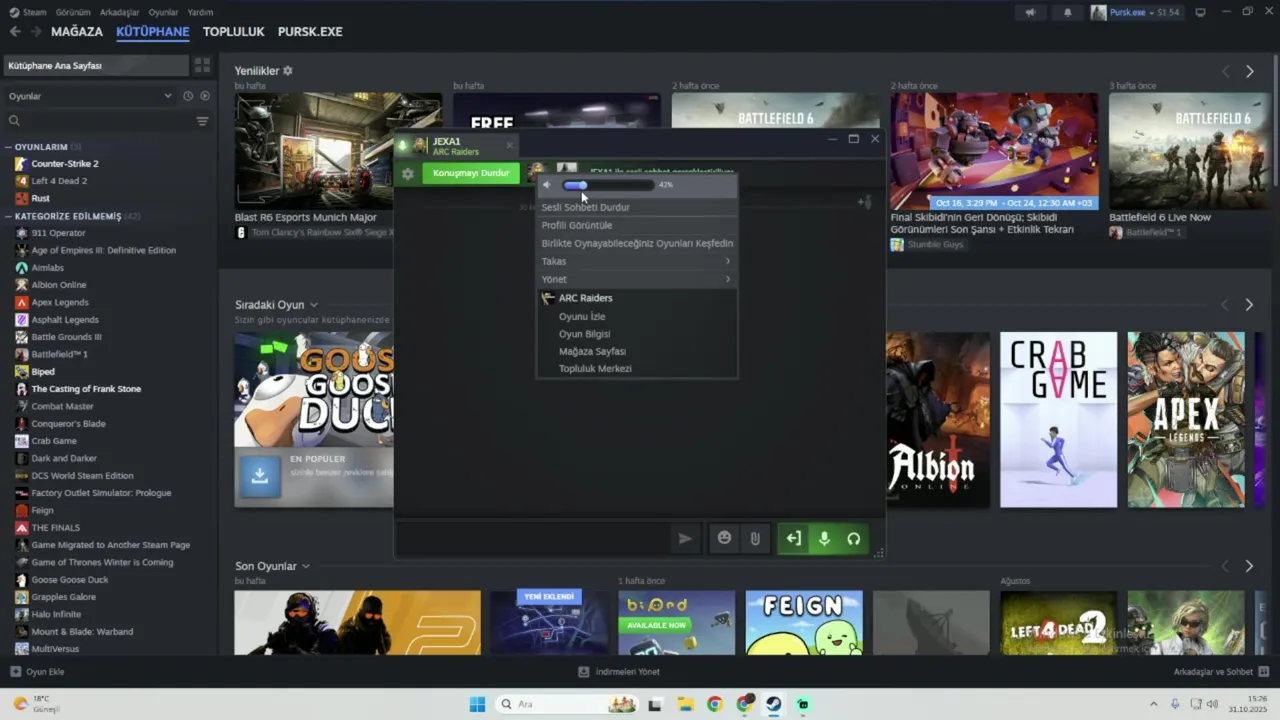Open Yenilikler settings gear
The width and height of the screenshot is (1280, 720).
point(288,71)
